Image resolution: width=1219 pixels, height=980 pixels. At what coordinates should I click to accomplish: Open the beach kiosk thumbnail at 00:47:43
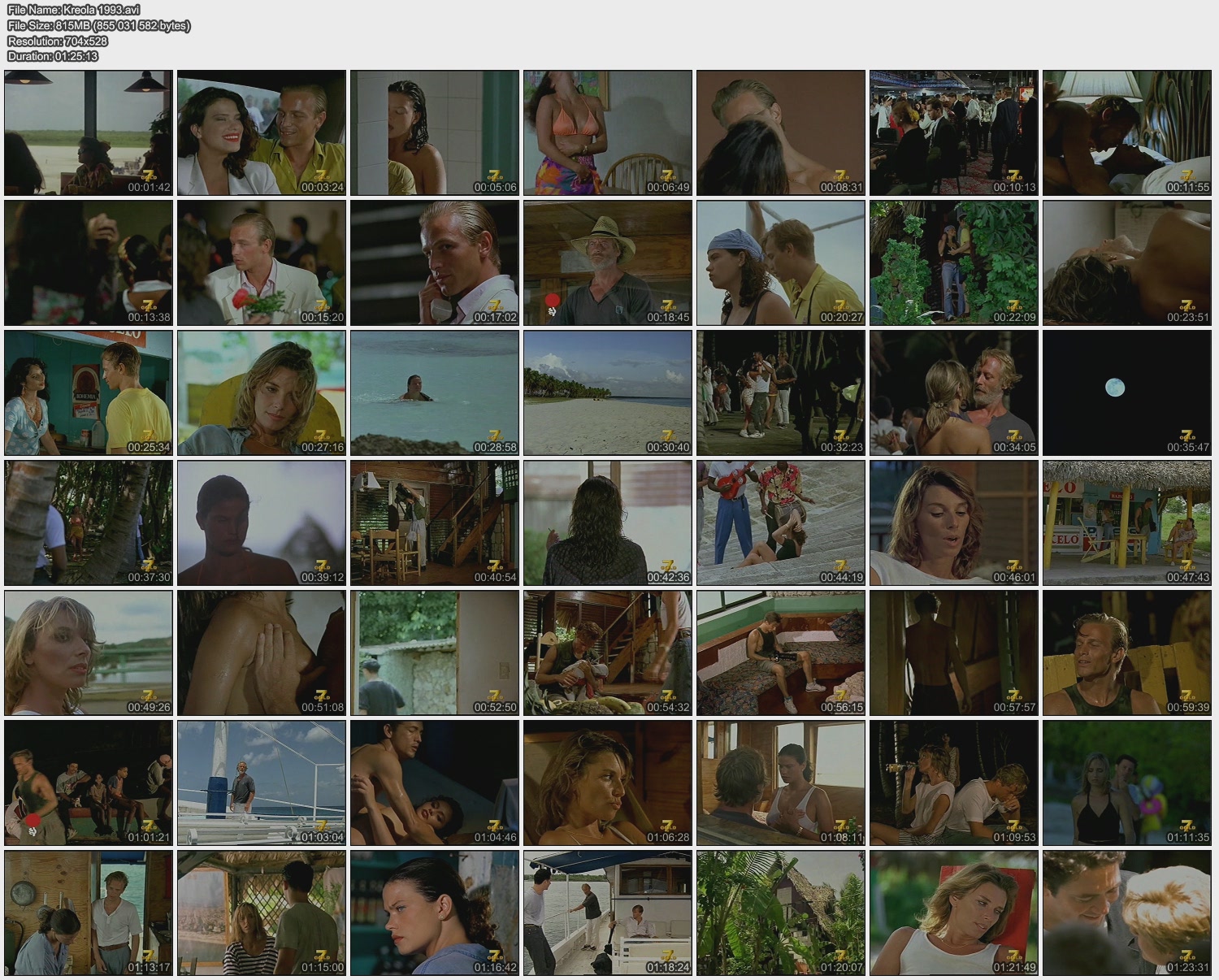click(1126, 523)
